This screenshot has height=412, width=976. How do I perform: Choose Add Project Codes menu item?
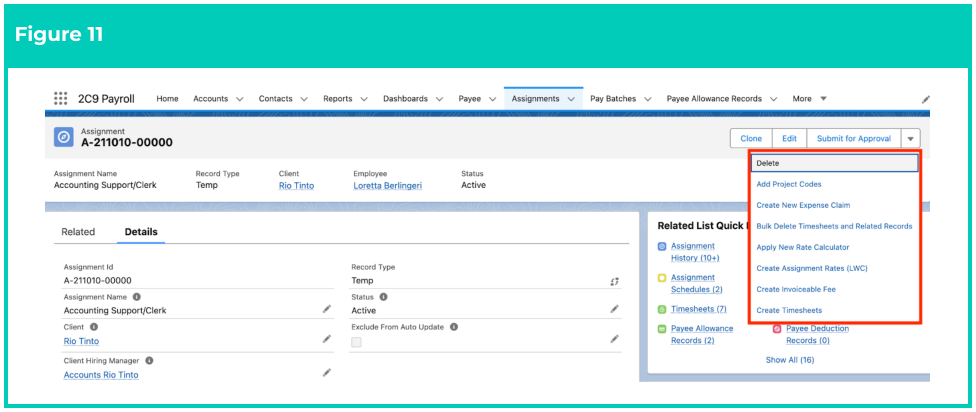click(x=789, y=184)
